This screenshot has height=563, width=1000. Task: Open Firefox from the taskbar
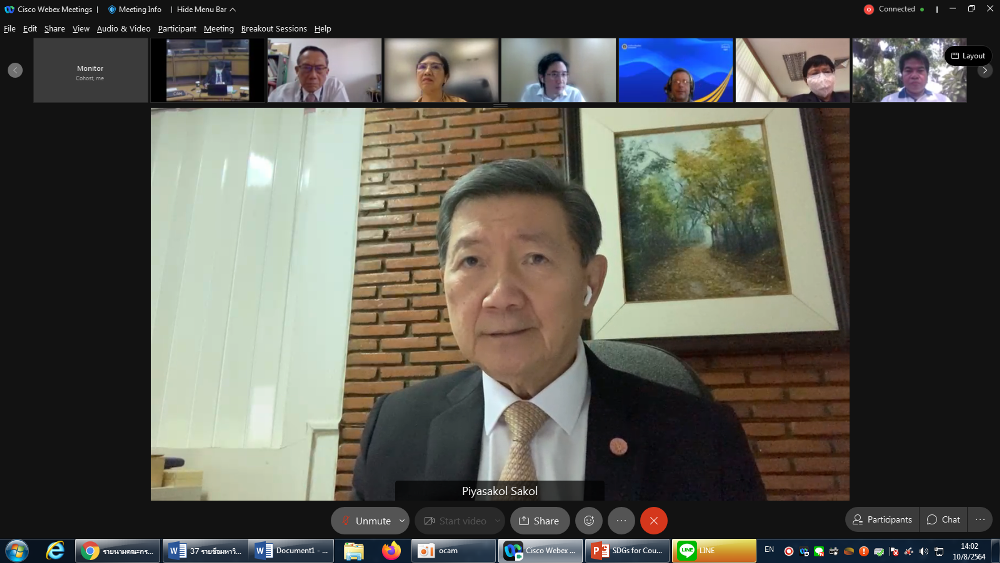[x=391, y=551]
